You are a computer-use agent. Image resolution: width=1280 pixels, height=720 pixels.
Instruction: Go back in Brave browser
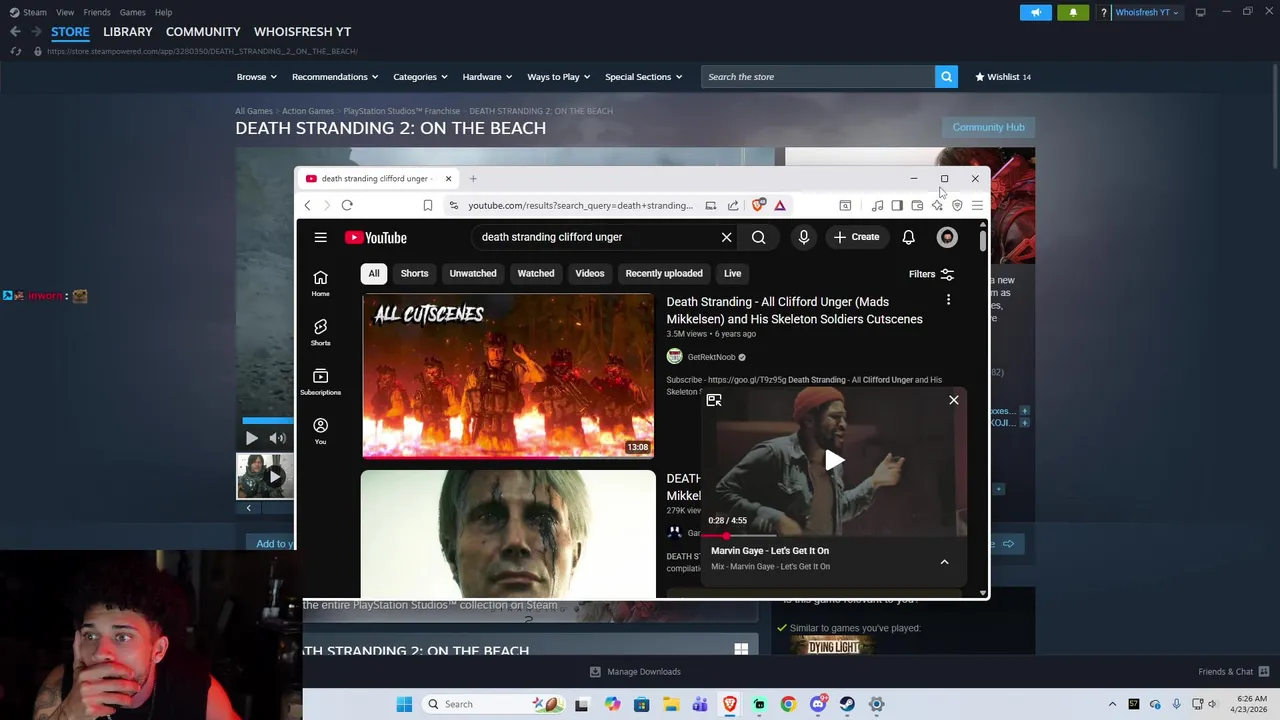pyautogui.click(x=307, y=205)
